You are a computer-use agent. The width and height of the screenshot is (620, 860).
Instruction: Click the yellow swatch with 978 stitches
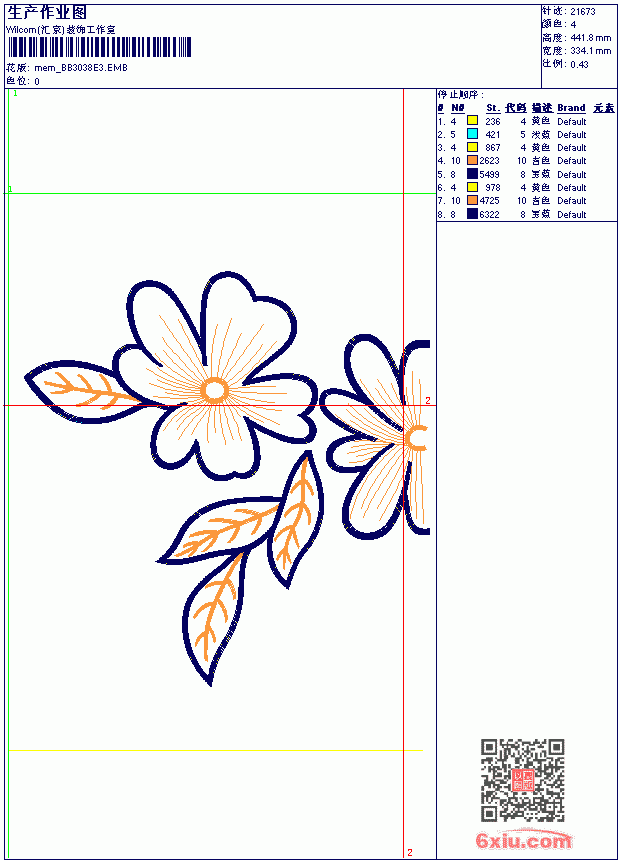tap(472, 187)
